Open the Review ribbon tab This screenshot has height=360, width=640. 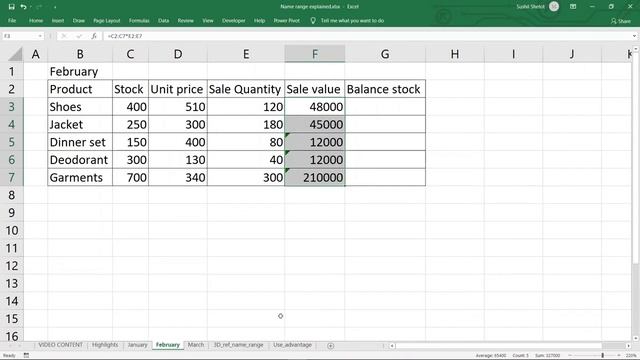[186, 20]
